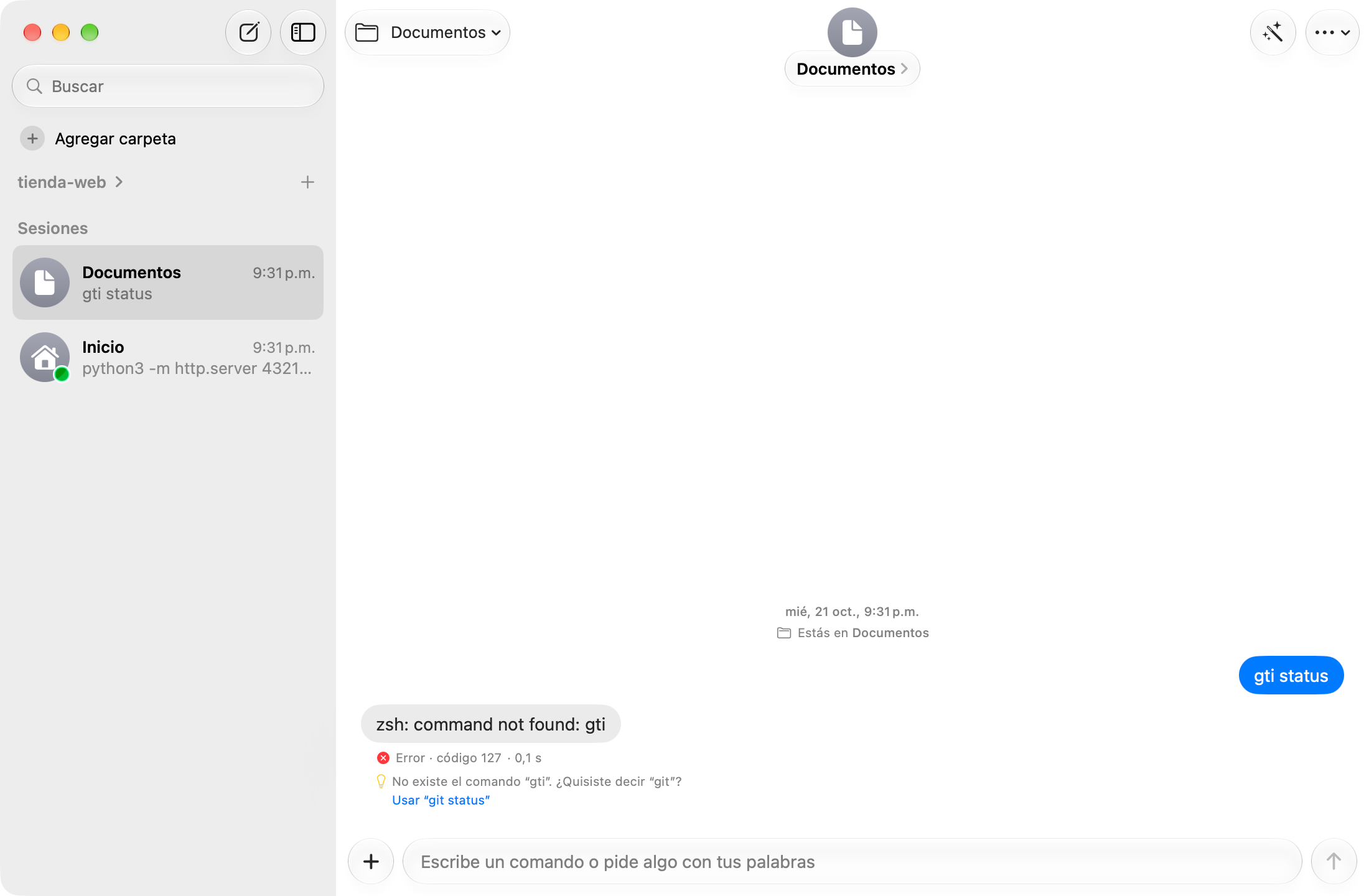Open the three-dots more options menu
The height and width of the screenshot is (896, 1369).
[x=1332, y=32]
